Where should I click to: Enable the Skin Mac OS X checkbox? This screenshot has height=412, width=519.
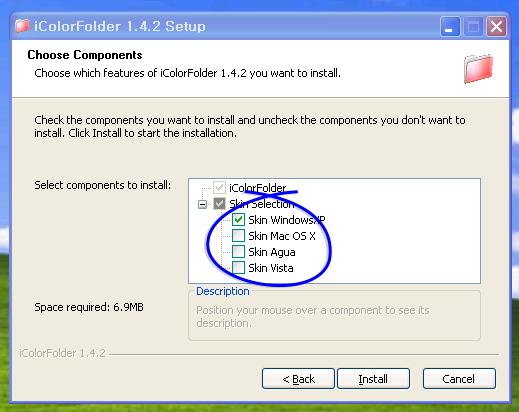pyautogui.click(x=238, y=236)
